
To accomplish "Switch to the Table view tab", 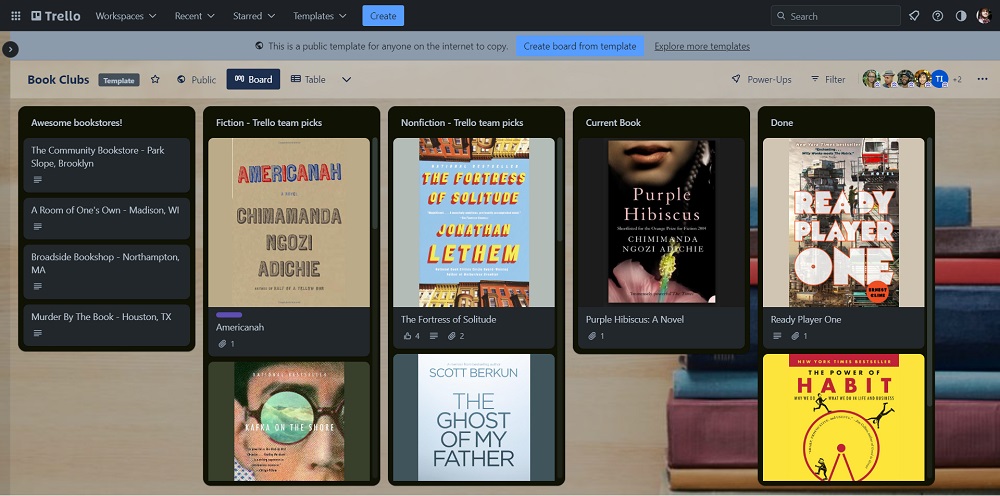I will point(308,79).
